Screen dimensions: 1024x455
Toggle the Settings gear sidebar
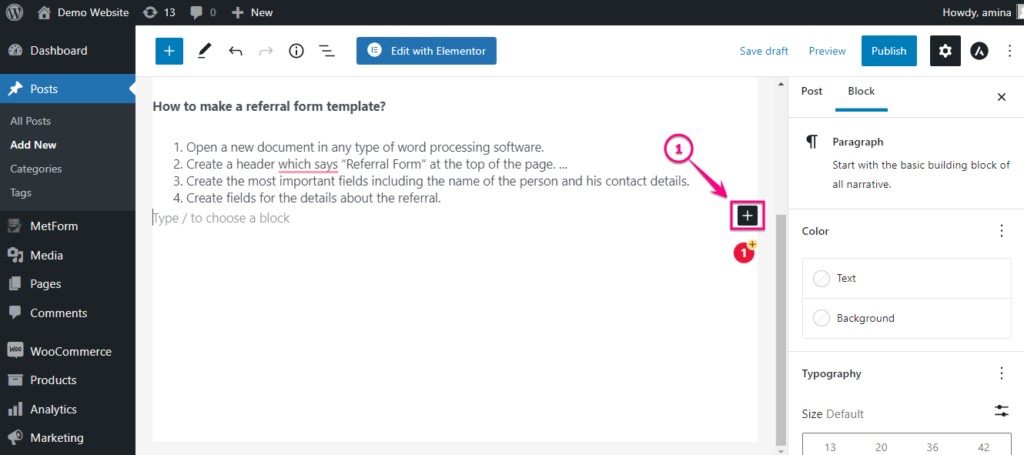(945, 51)
